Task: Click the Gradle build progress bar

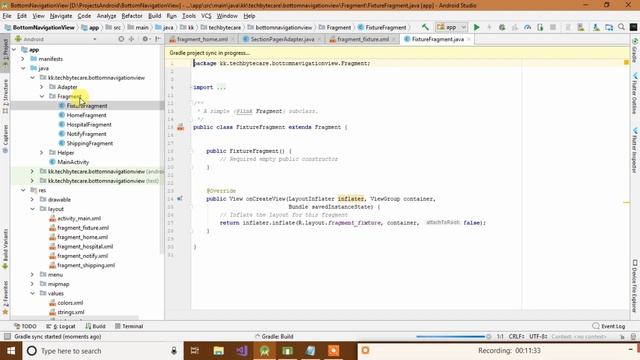Action: click(x=450, y=337)
